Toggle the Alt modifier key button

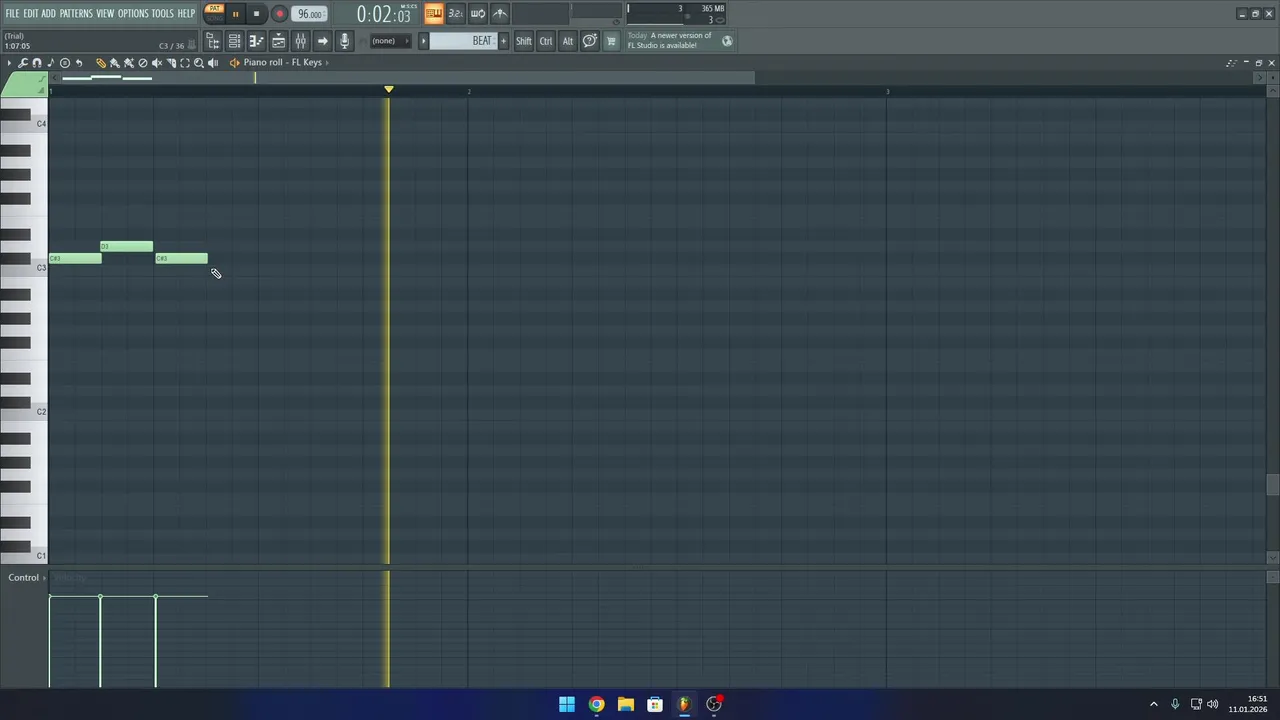(567, 41)
